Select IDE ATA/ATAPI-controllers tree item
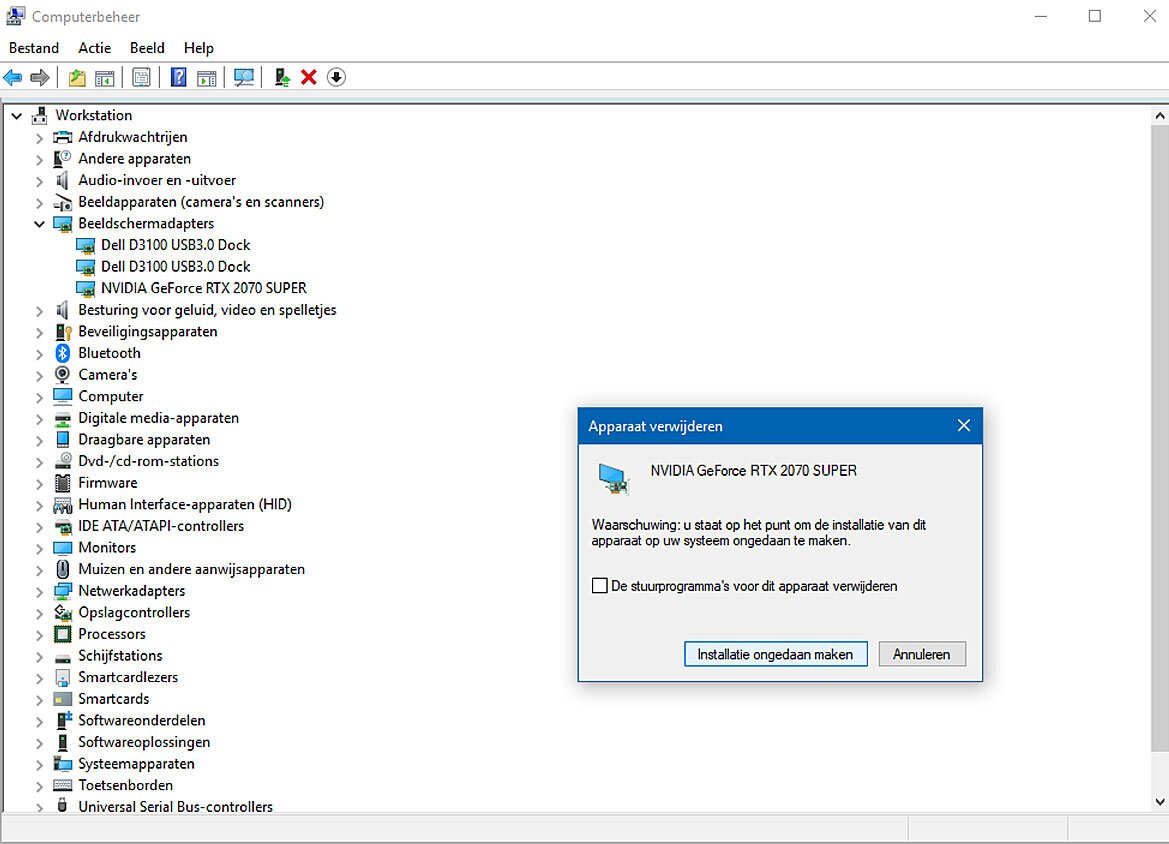 (161, 526)
